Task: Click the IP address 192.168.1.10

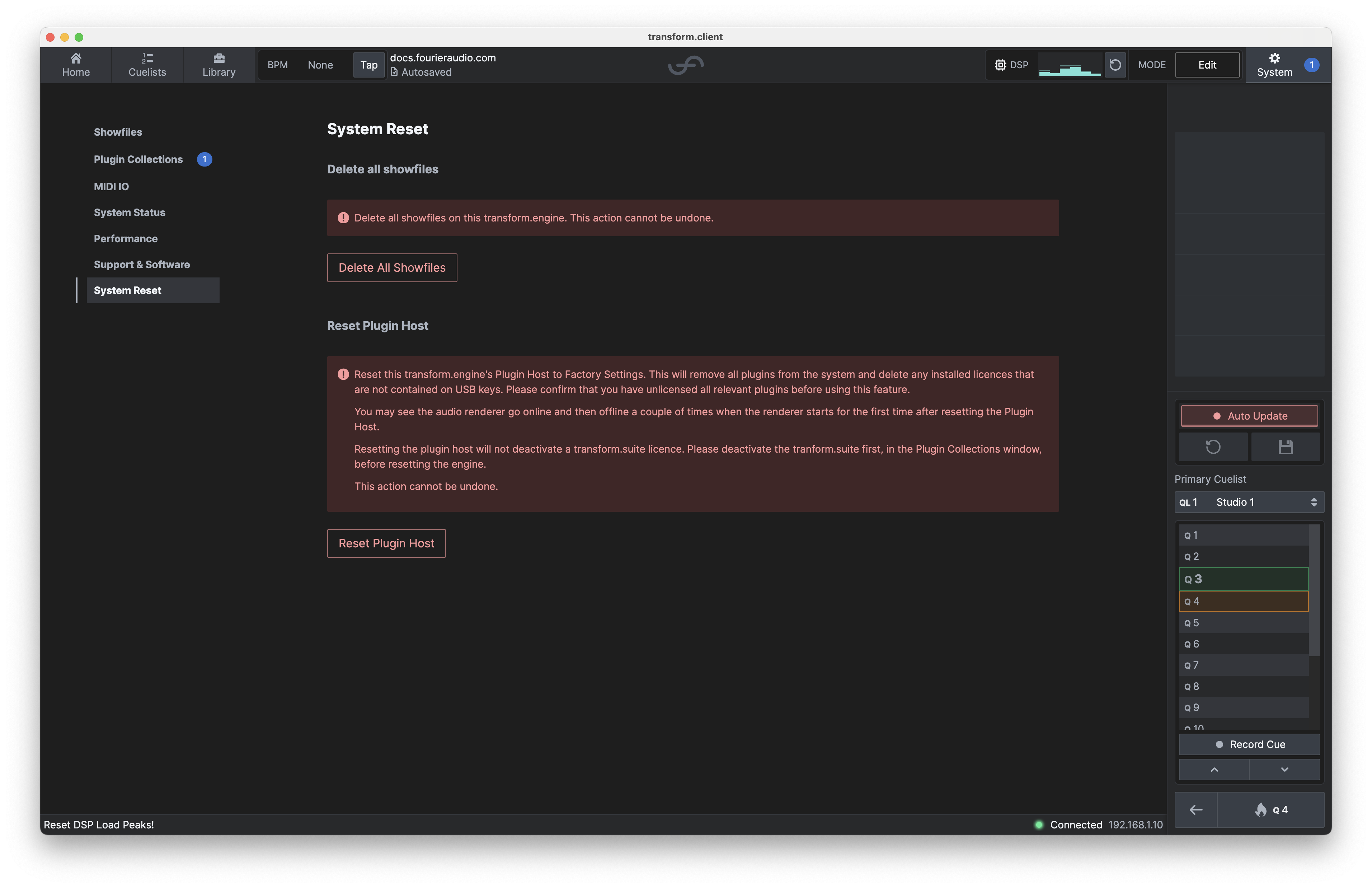Action: point(1135,824)
